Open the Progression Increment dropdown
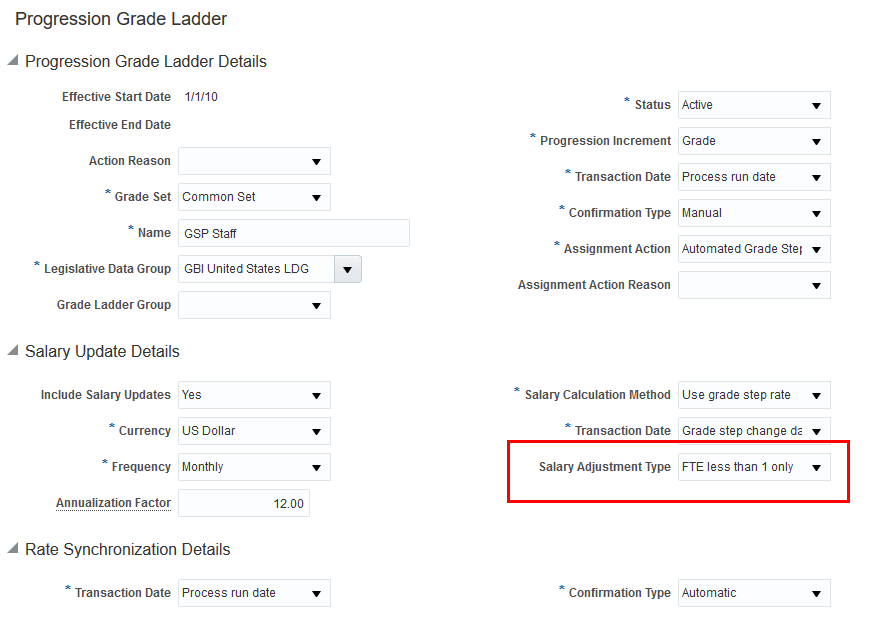The width and height of the screenshot is (880, 638). coord(754,141)
